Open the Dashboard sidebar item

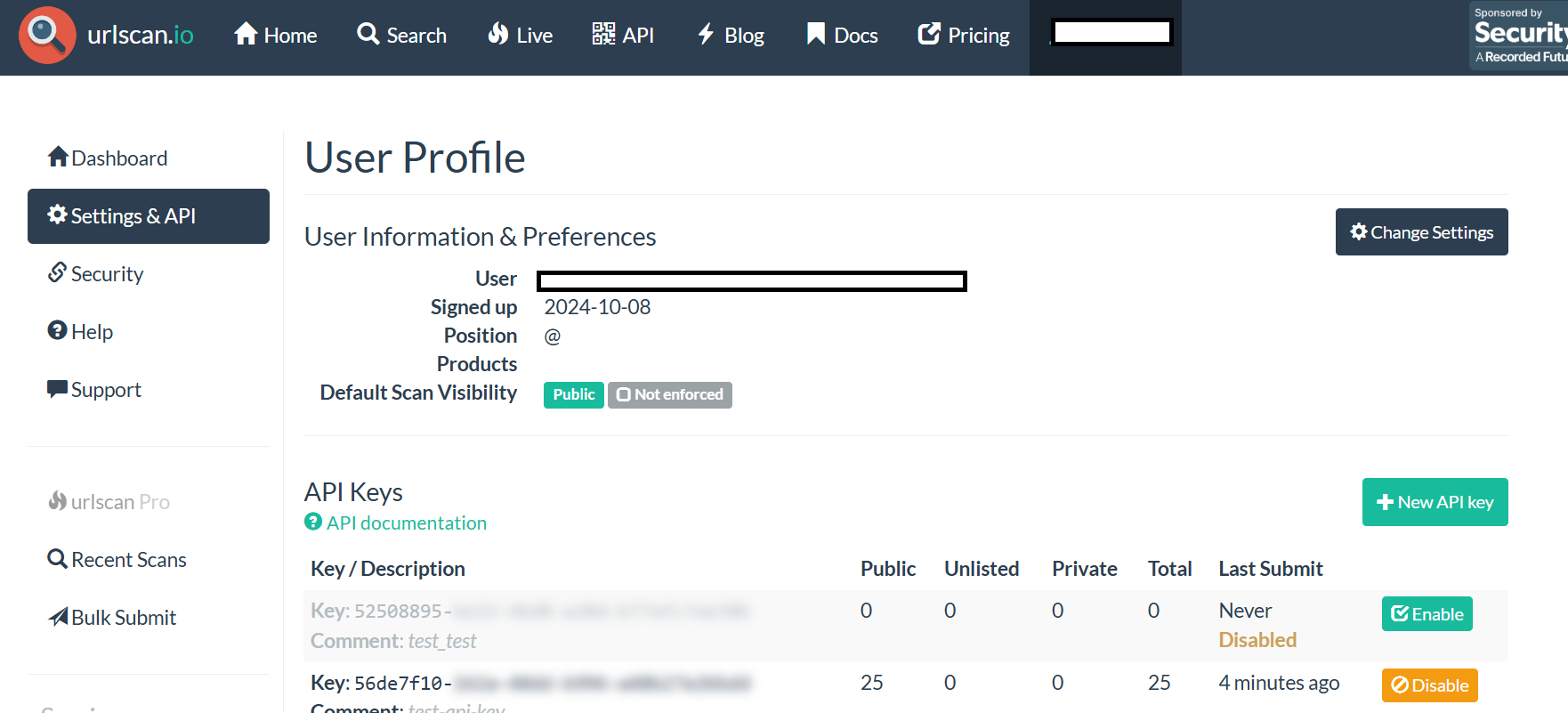(108, 158)
